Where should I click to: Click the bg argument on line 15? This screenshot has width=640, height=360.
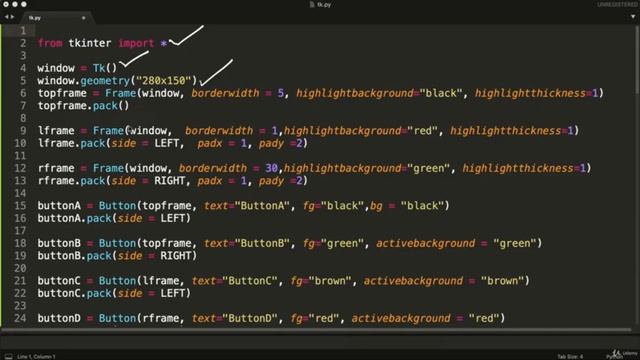pyautogui.click(x=376, y=206)
